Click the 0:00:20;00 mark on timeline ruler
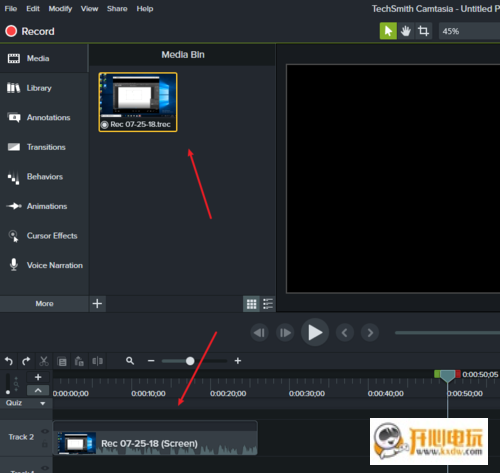The width and height of the screenshot is (500, 473). [228, 393]
